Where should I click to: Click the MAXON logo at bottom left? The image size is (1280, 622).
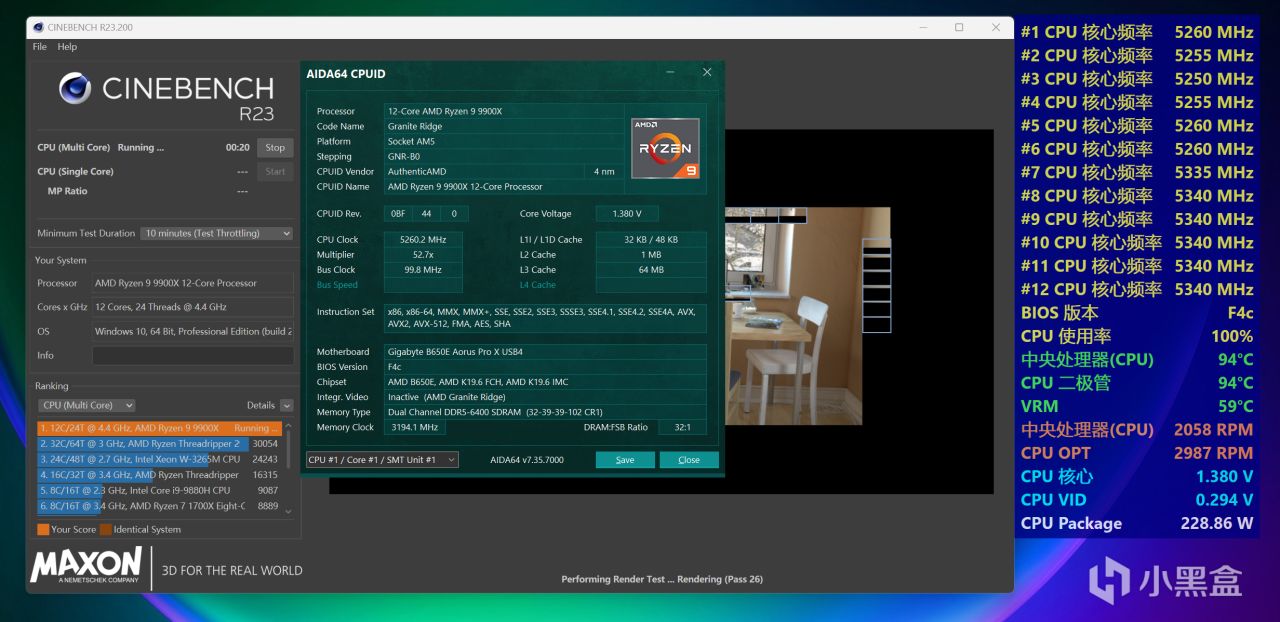(x=86, y=566)
